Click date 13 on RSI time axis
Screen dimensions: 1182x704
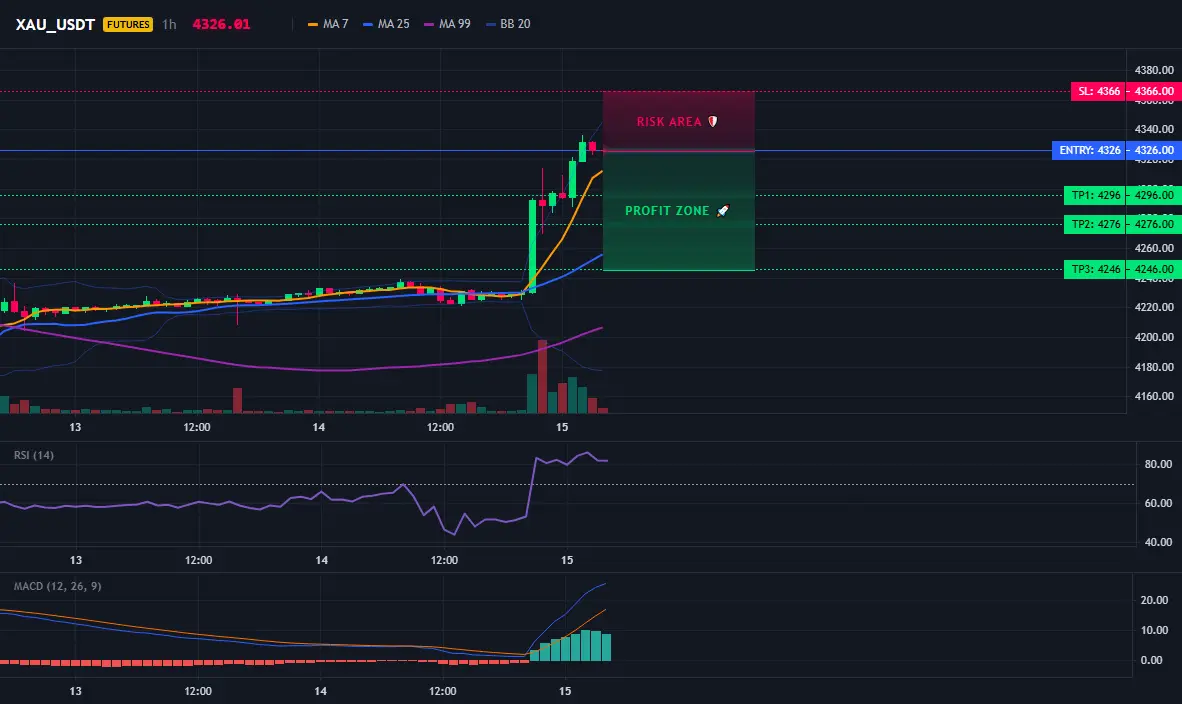coord(76,560)
